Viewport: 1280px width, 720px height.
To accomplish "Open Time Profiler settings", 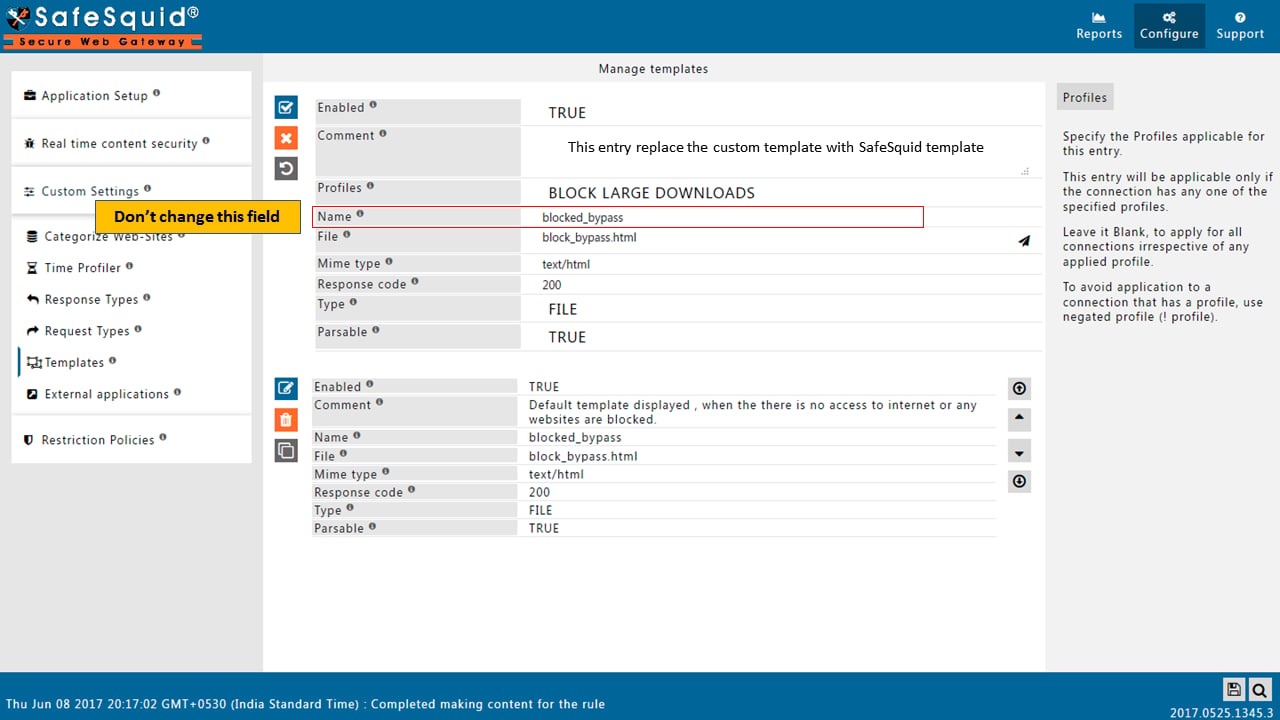I will pyautogui.click(x=82, y=268).
